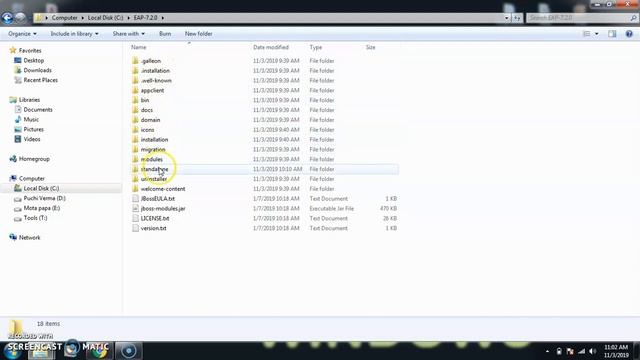The image size is (640, 360).
Task: Select the jboss-modules.jar file icon
Action: pyautogui.click(x=135, y=208)
